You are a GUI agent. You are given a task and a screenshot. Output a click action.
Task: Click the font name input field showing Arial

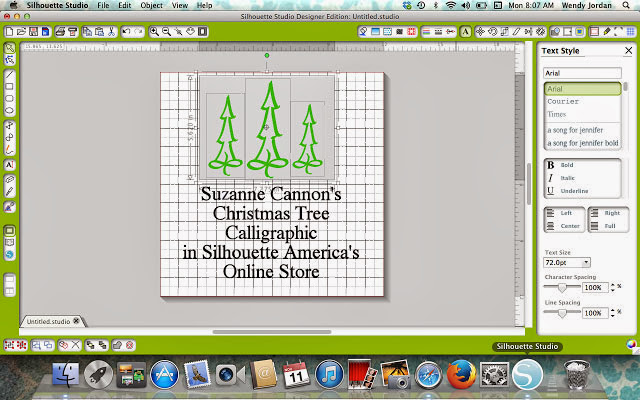(582, 73)
